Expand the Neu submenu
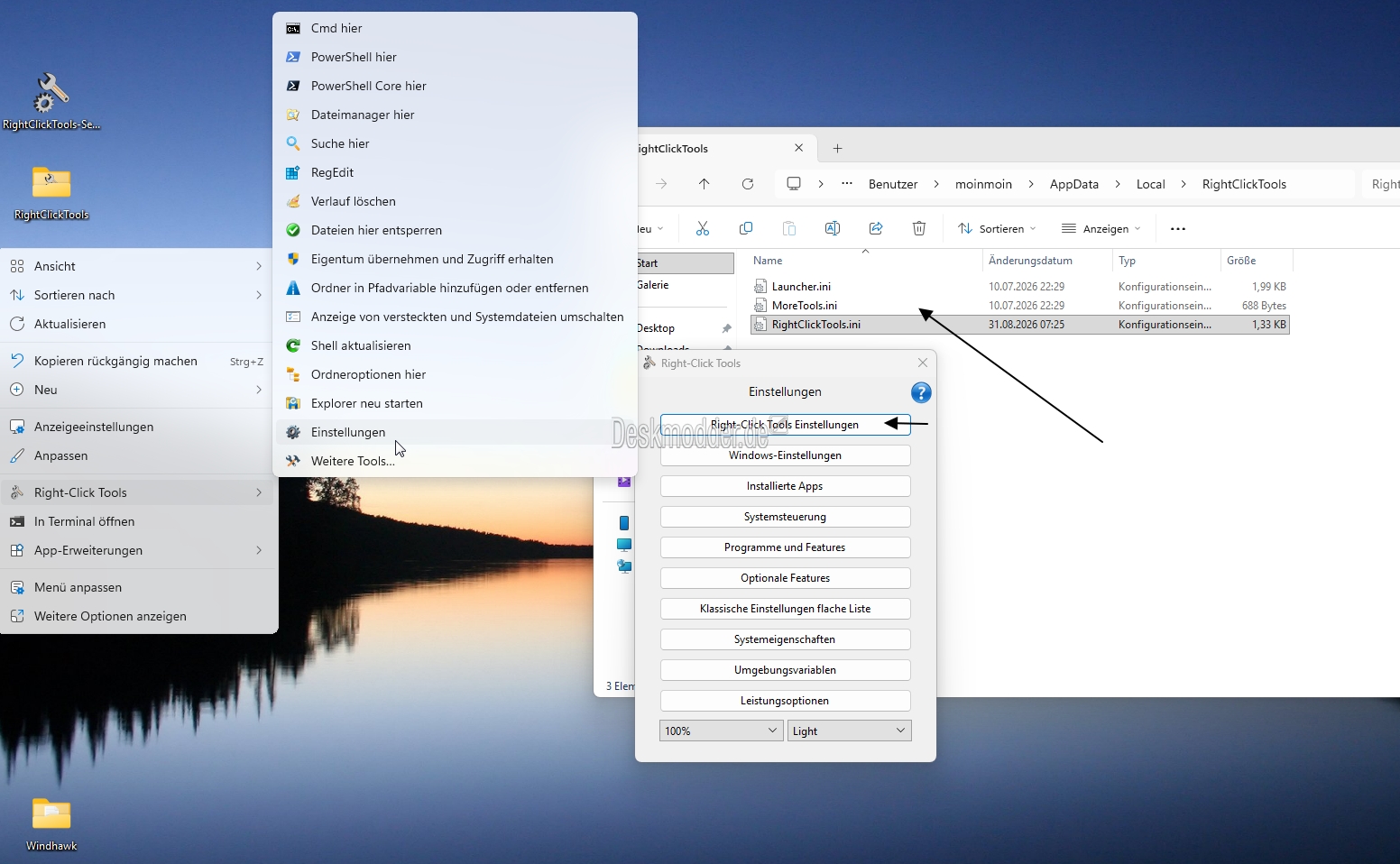The height and width of the screenshot is (864, 1400). point(139,390)
